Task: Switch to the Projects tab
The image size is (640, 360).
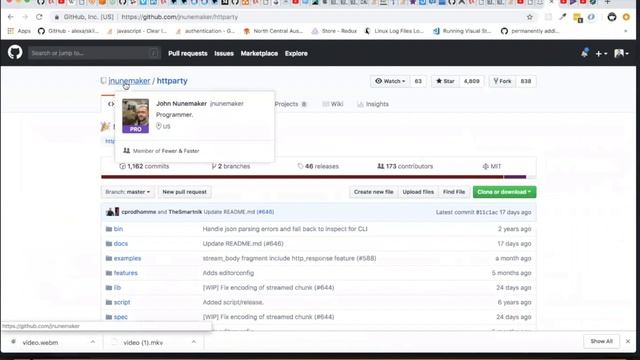Action: 291,104
